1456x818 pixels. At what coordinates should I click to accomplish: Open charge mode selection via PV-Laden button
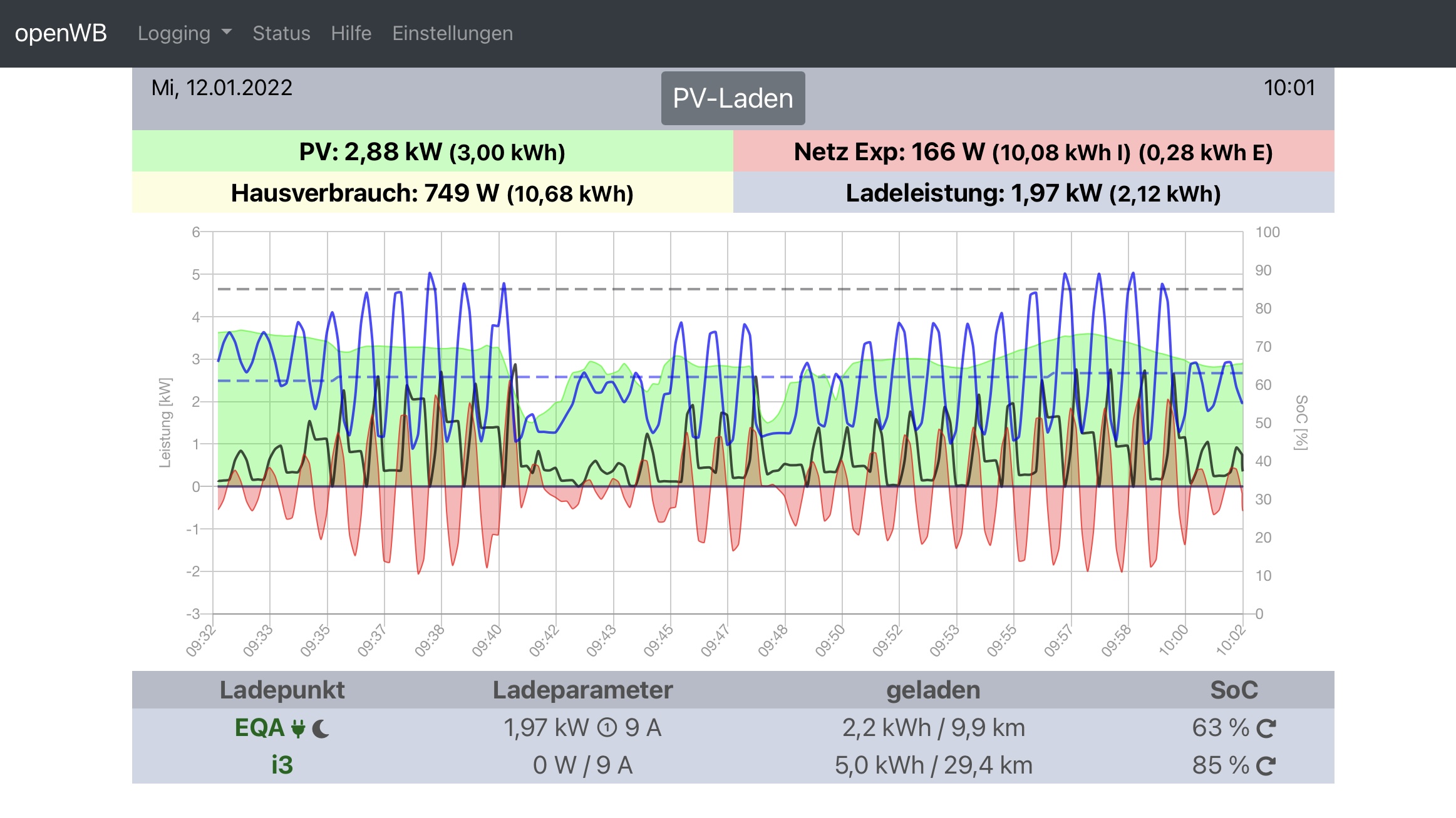pos(733,98)
